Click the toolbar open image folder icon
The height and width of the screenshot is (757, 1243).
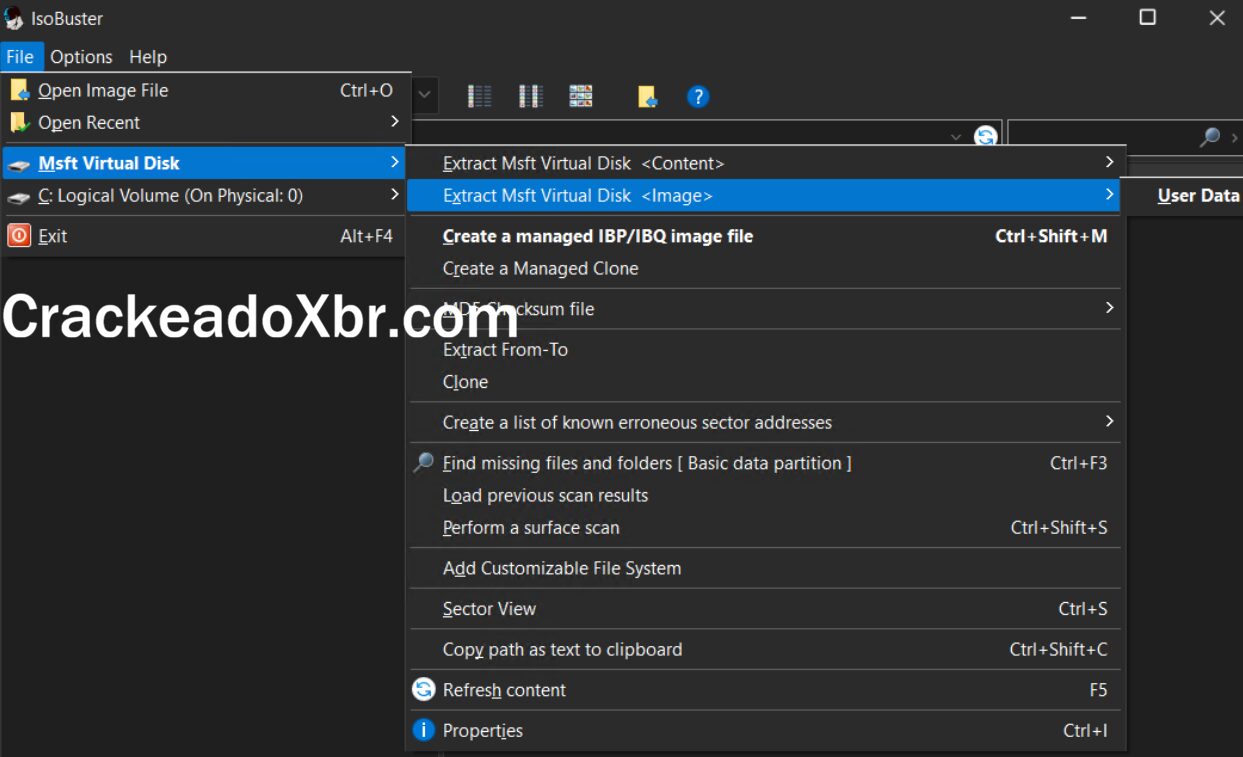point(648,96)
